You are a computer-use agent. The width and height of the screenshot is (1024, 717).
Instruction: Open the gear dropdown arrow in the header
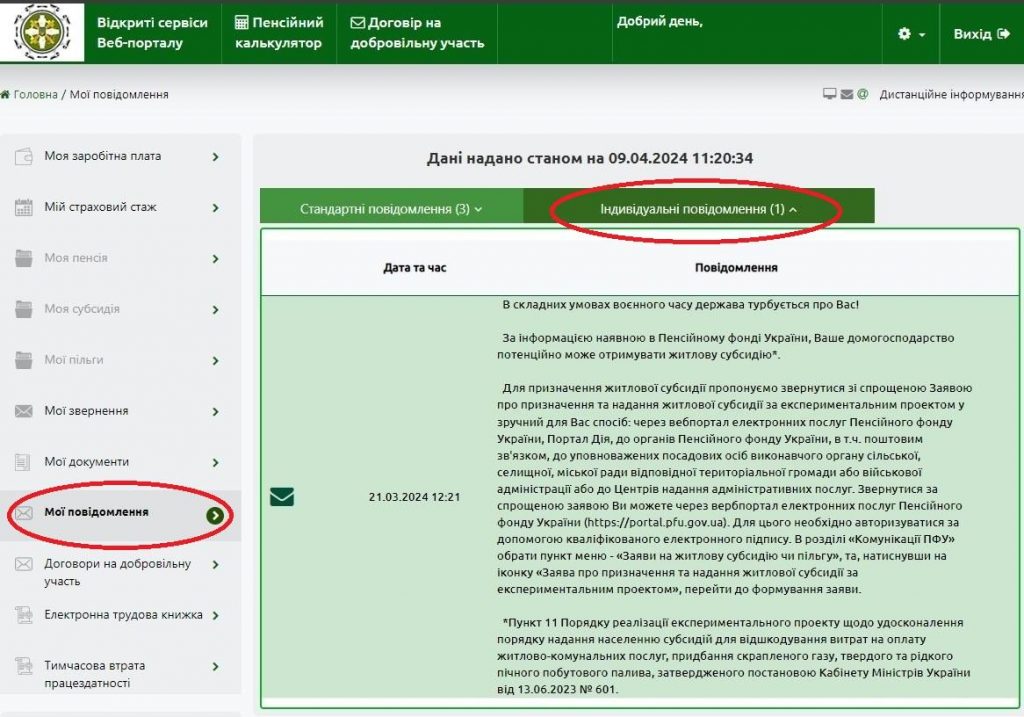click(924, 32)
